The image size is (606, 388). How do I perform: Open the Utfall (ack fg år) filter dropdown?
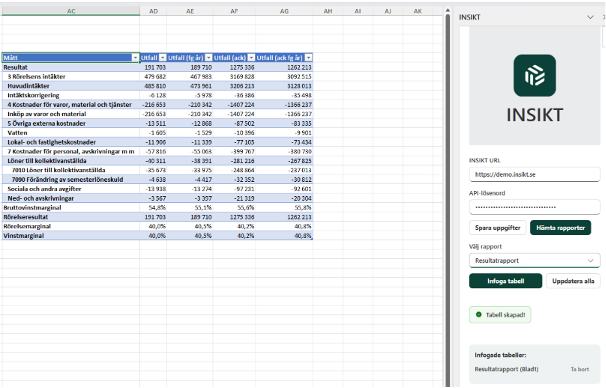(x=308, y=58)
